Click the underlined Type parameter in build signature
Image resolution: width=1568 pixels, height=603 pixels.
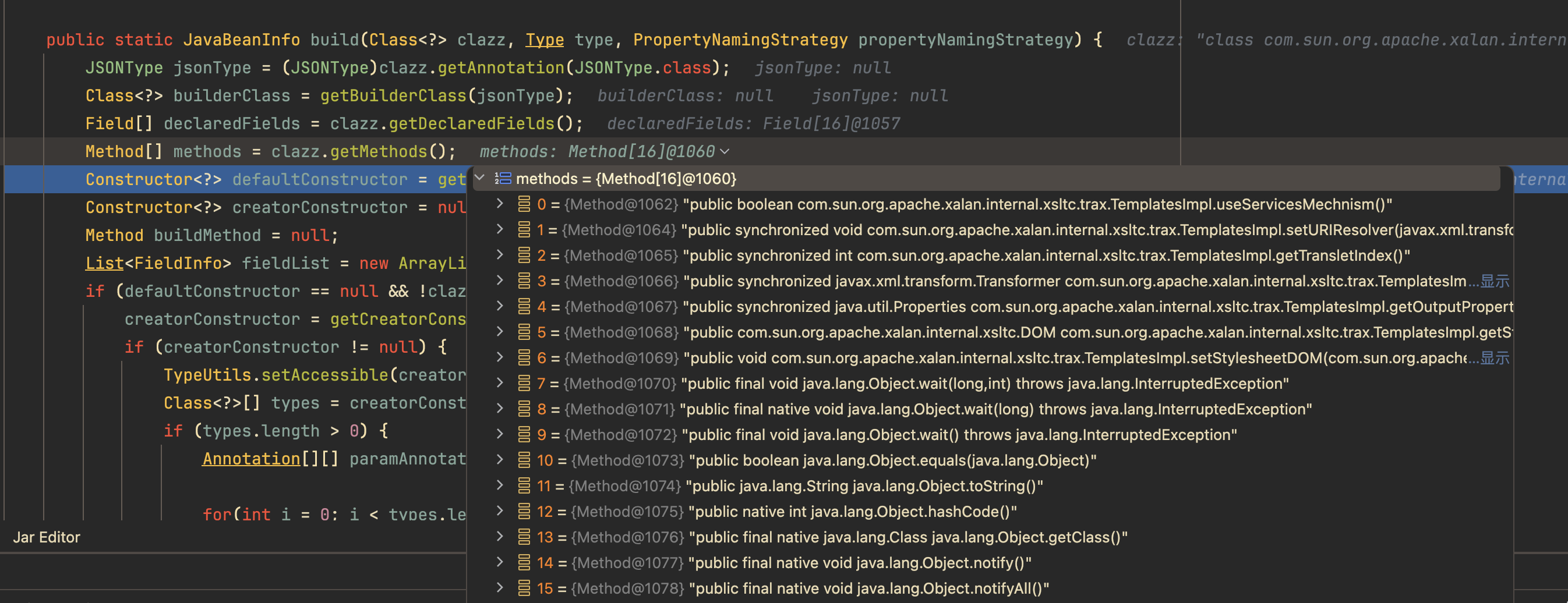click(x=544, y=40)
